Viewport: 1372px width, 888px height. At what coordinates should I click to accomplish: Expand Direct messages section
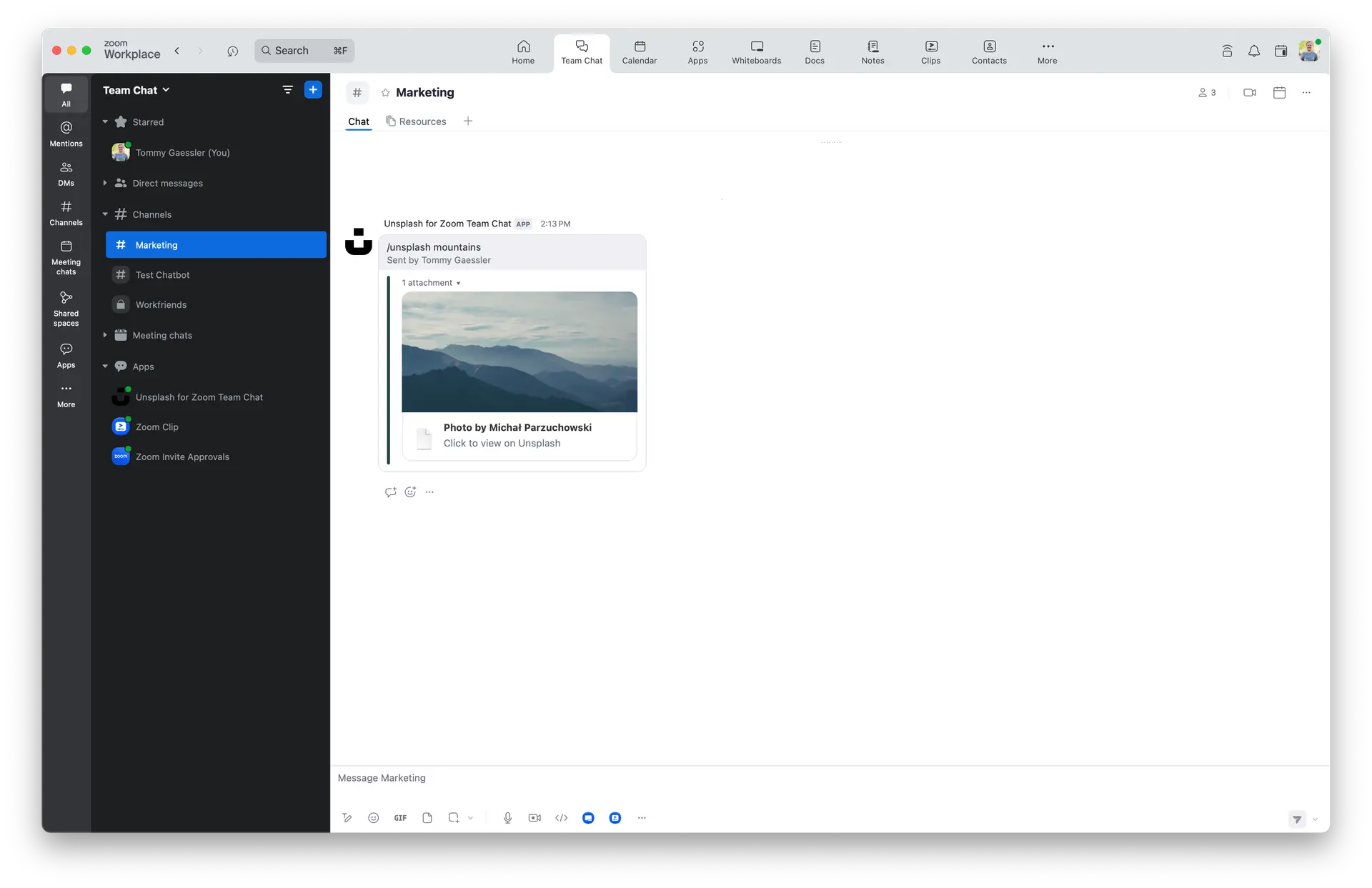pos(105,184)
